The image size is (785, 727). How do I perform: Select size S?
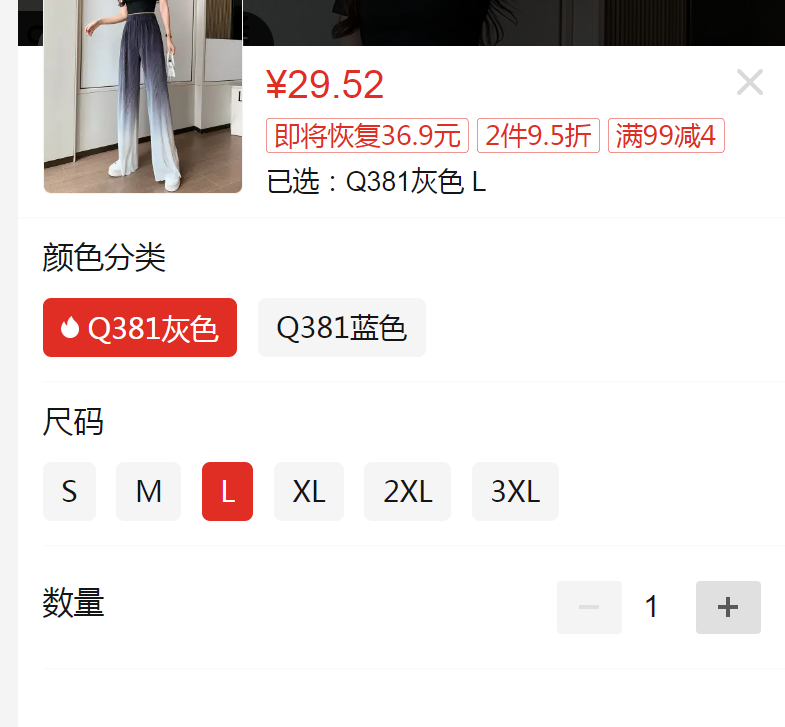click(70, 491)
